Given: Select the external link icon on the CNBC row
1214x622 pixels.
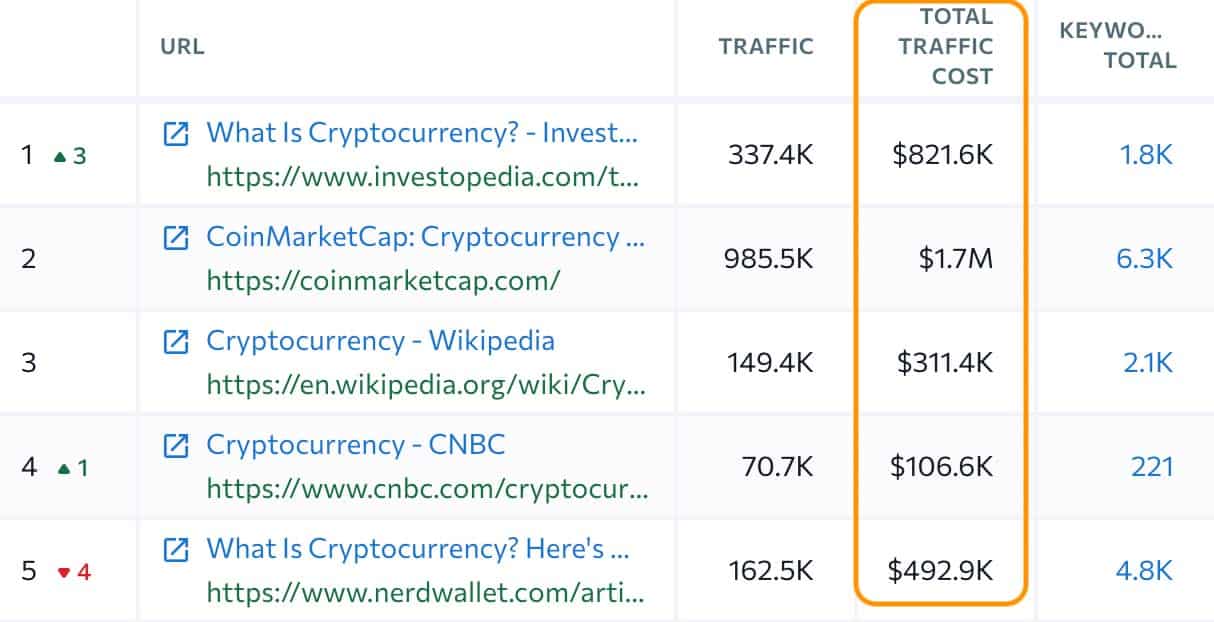Looking at the screenshot, I should click(177, 445).
